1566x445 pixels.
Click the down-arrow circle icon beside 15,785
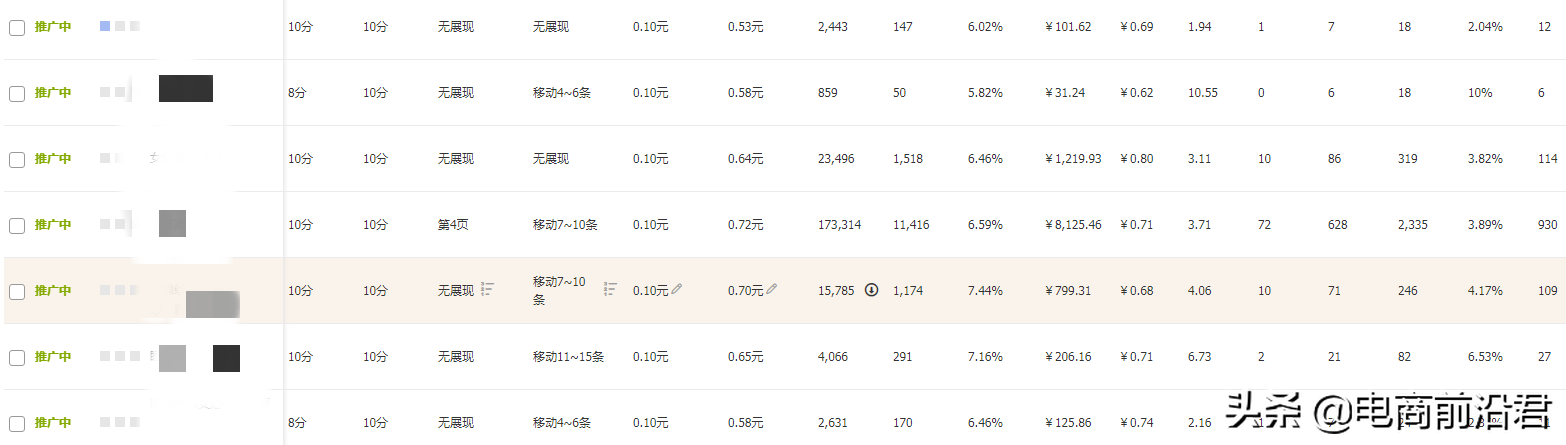tap(871, 290)
